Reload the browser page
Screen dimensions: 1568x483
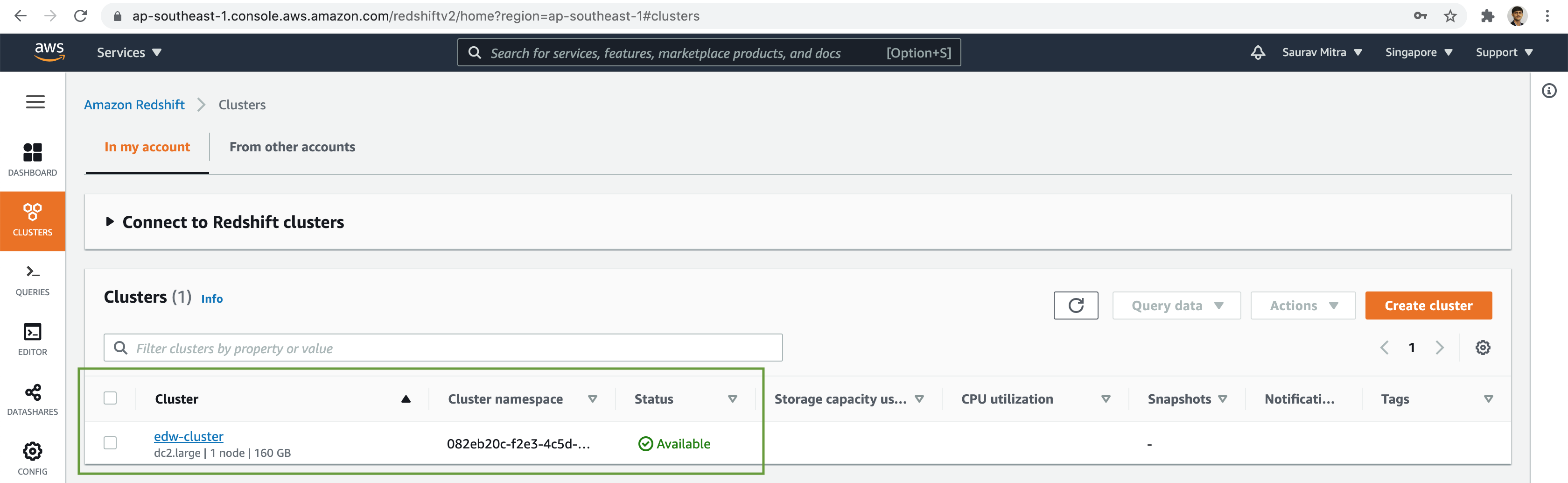(80, 16)
